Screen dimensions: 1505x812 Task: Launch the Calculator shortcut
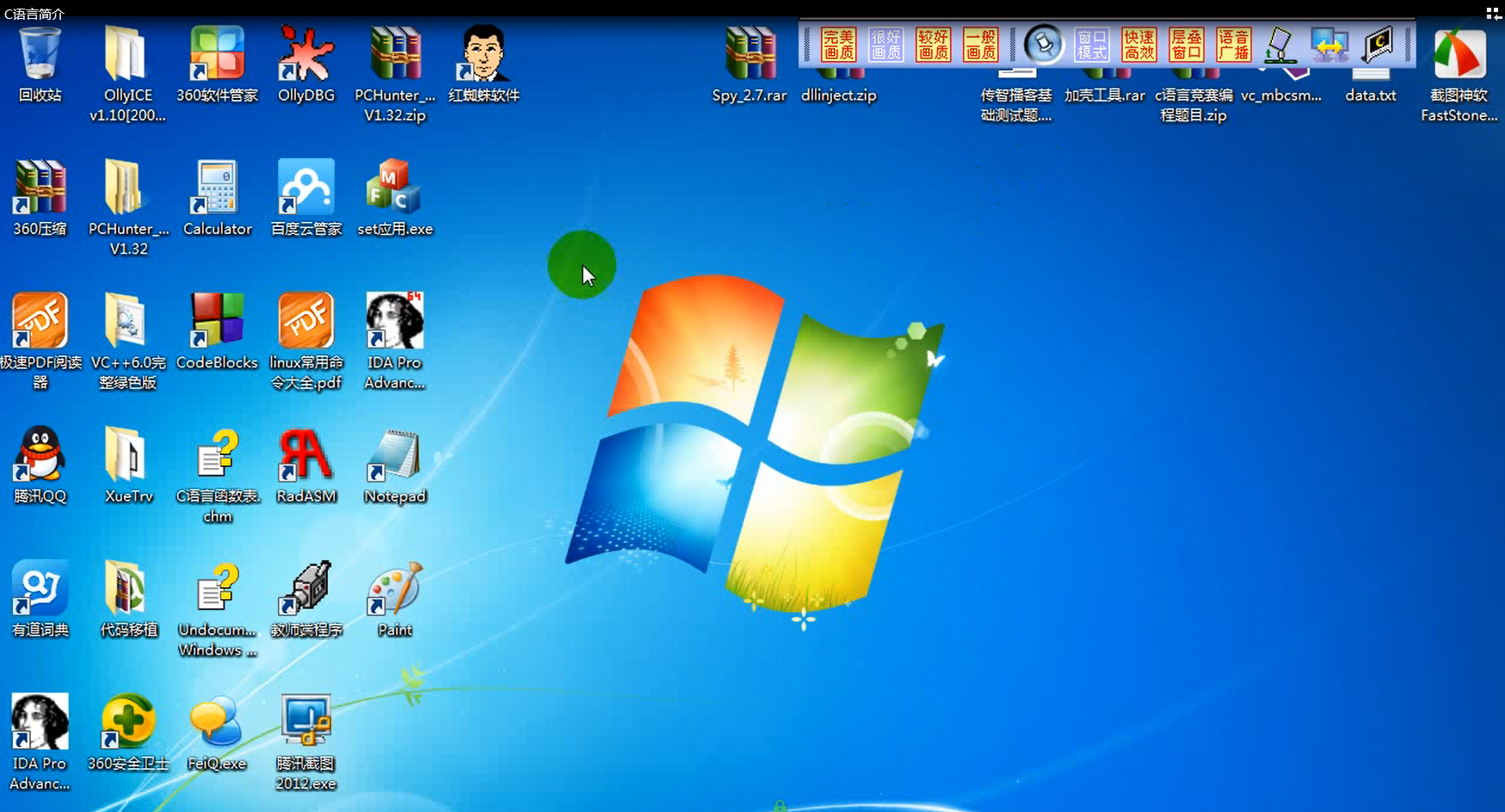pos(217,187)
